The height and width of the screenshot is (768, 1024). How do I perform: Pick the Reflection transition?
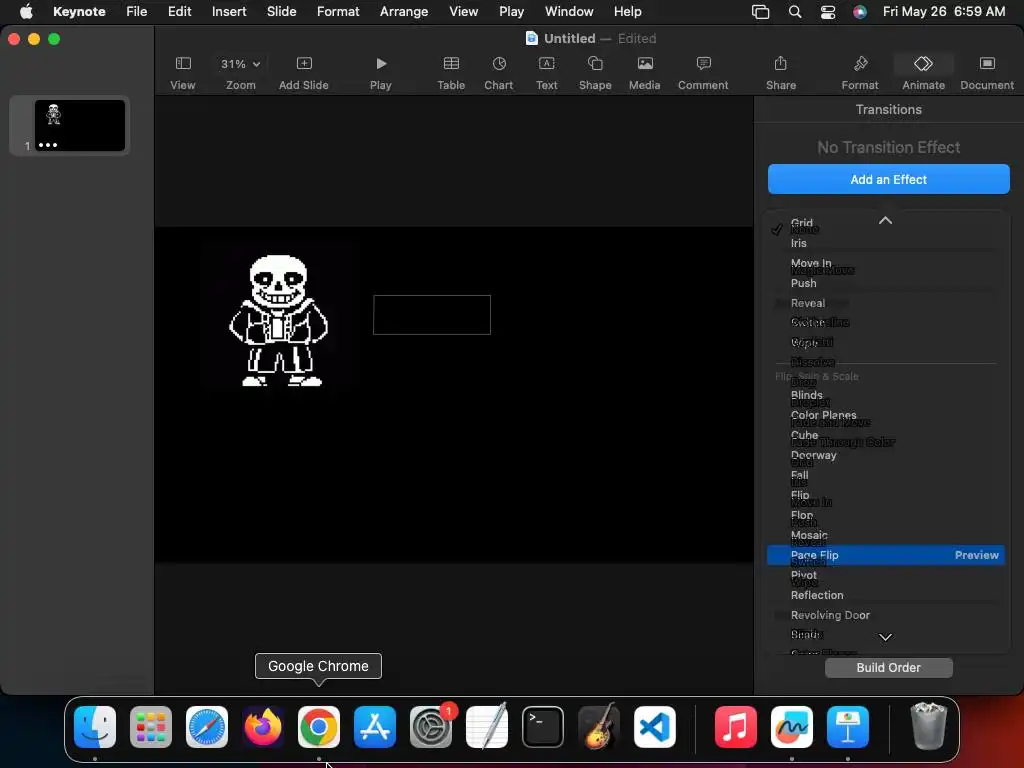point(817,595)
